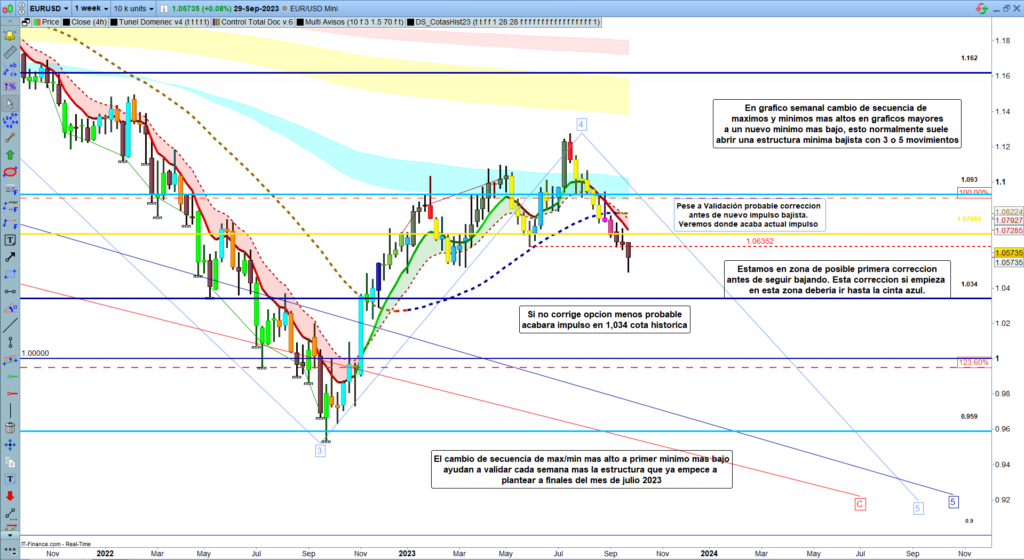1024x560 pixels.
Task: Open the Control Total Doc v.6 indicator
Action: [247, 20]
